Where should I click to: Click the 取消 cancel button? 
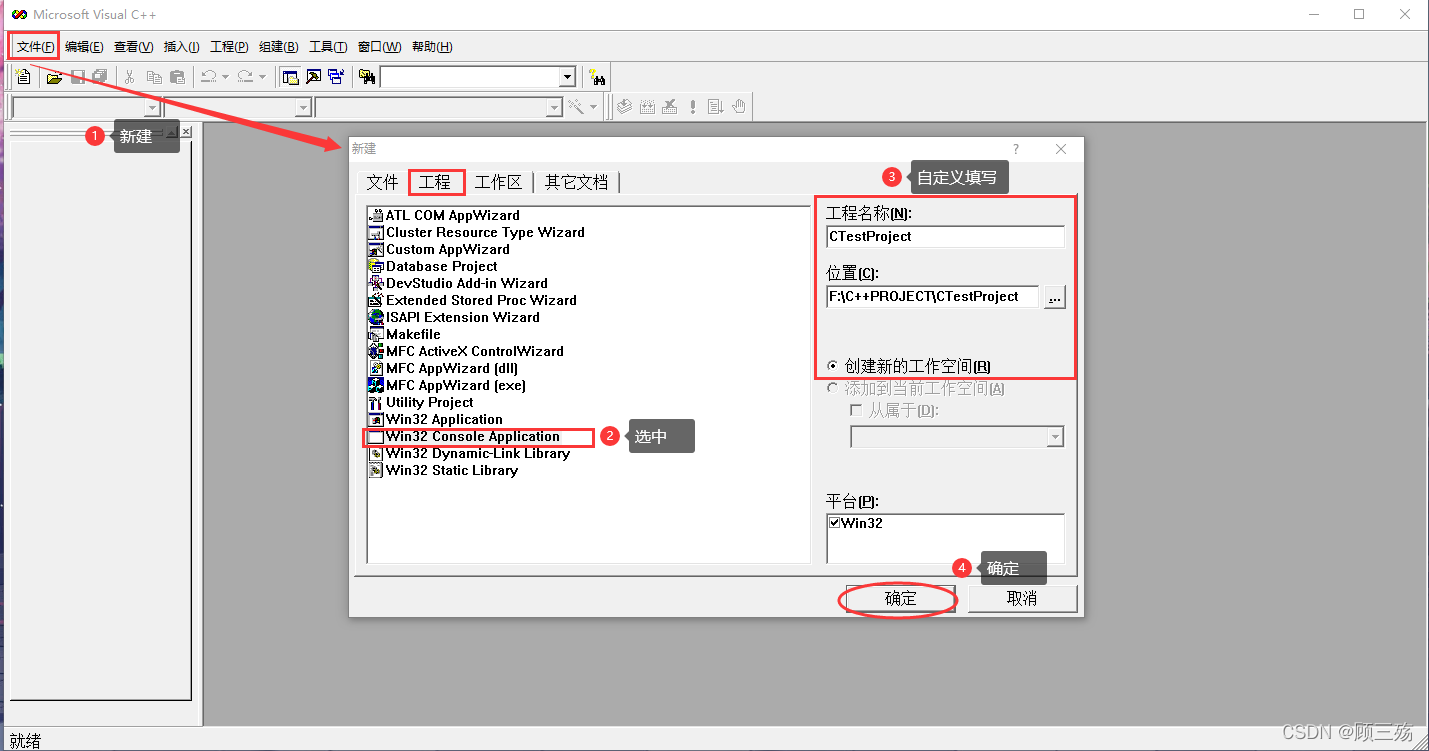[1022, 598]
